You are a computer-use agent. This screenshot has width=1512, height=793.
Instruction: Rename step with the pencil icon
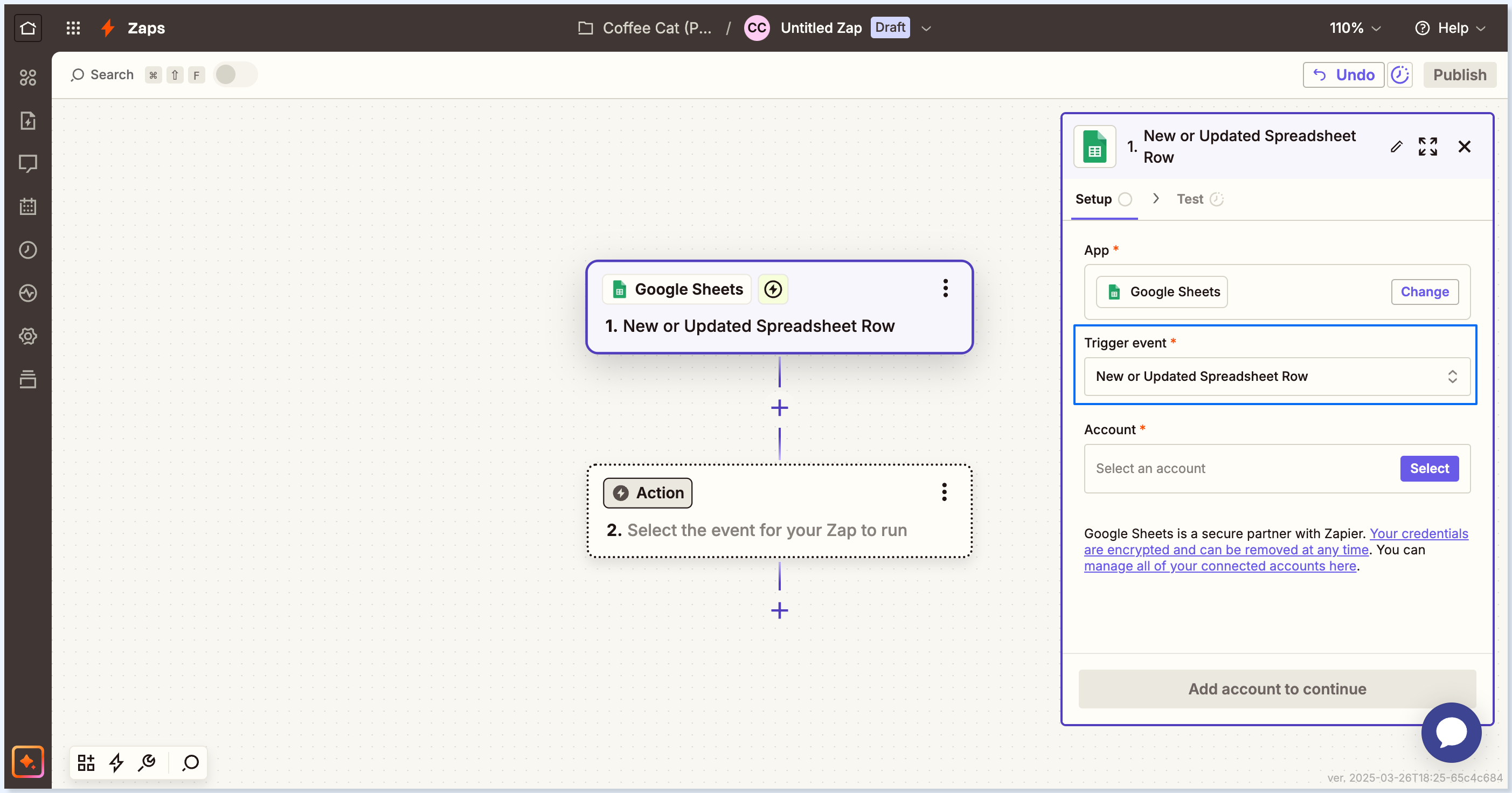click(x=1396, y=146)
